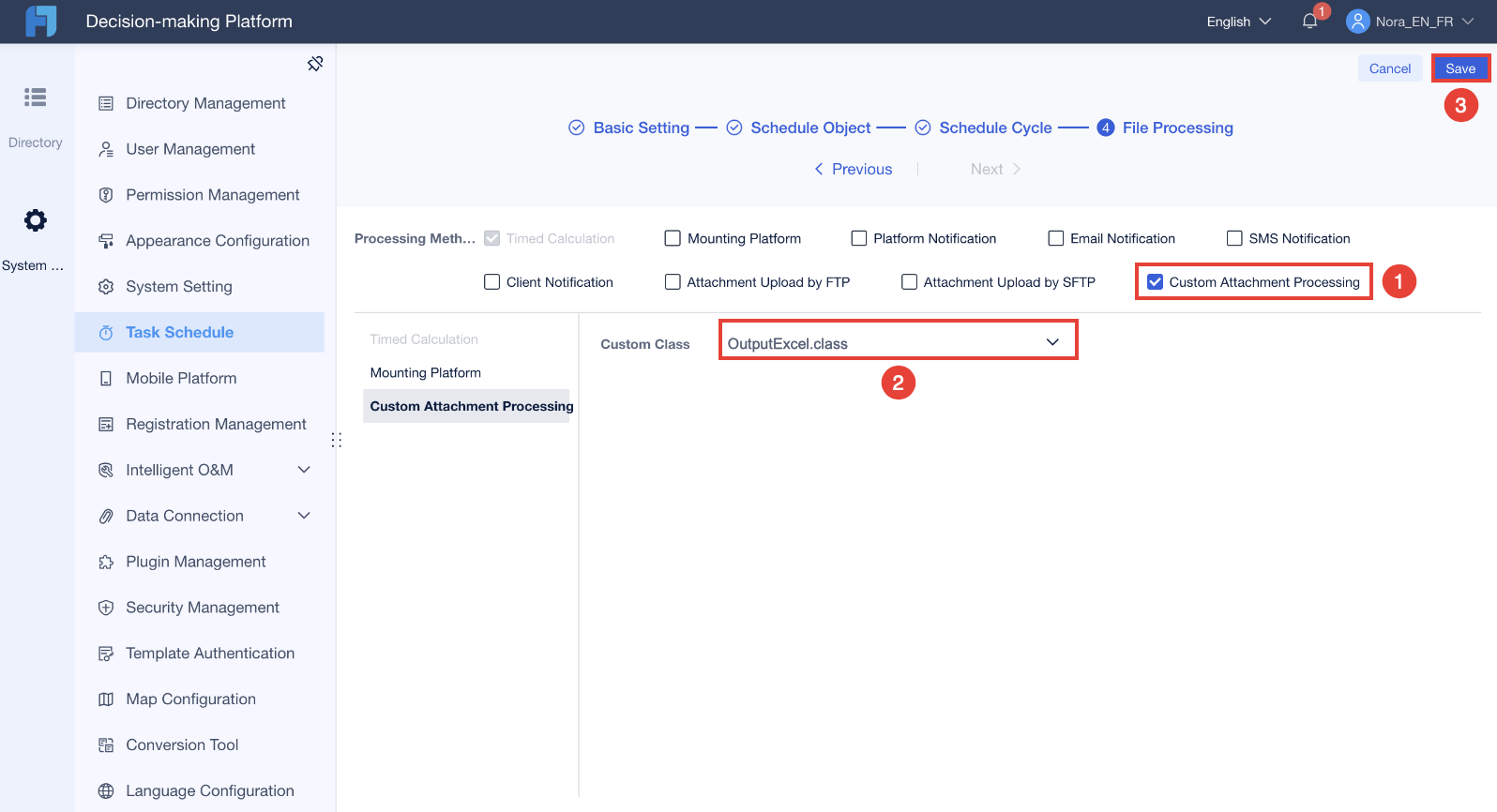Click the System Setting gear icon
This screenshot has width=1497, height=812.
coord(106,287)
